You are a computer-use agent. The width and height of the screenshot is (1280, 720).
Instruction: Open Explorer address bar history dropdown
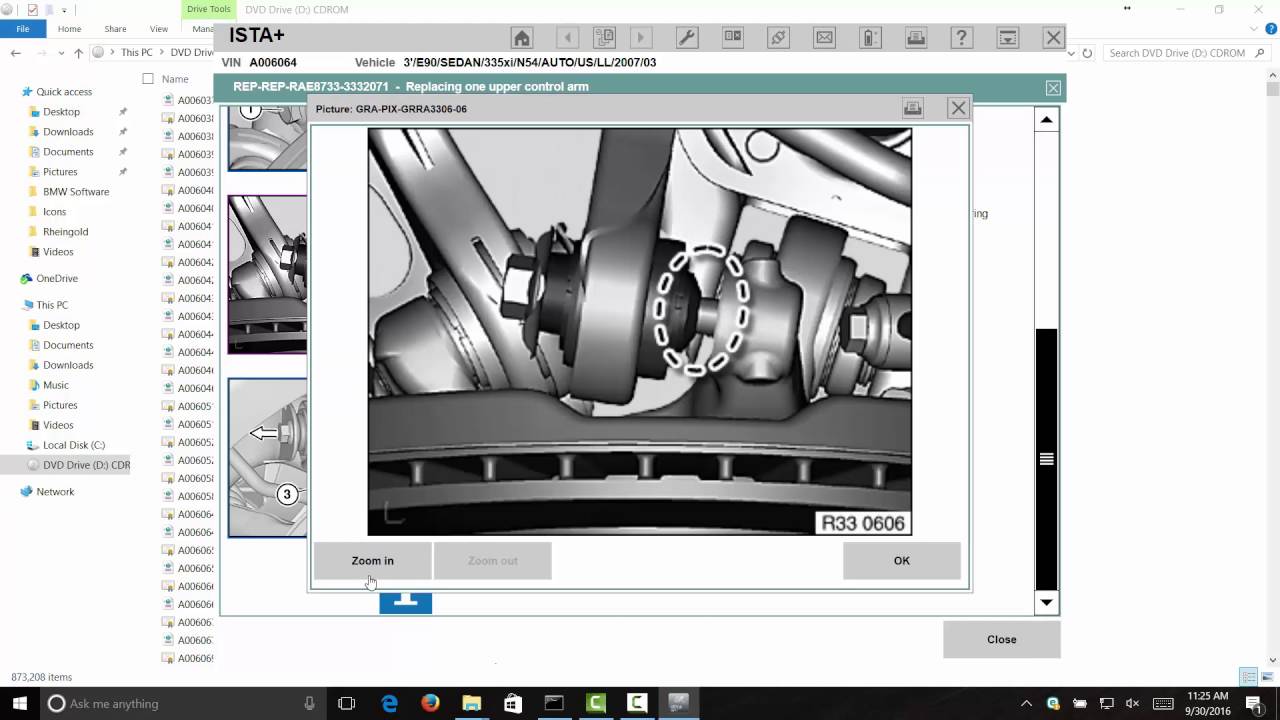click(1073, 53)
